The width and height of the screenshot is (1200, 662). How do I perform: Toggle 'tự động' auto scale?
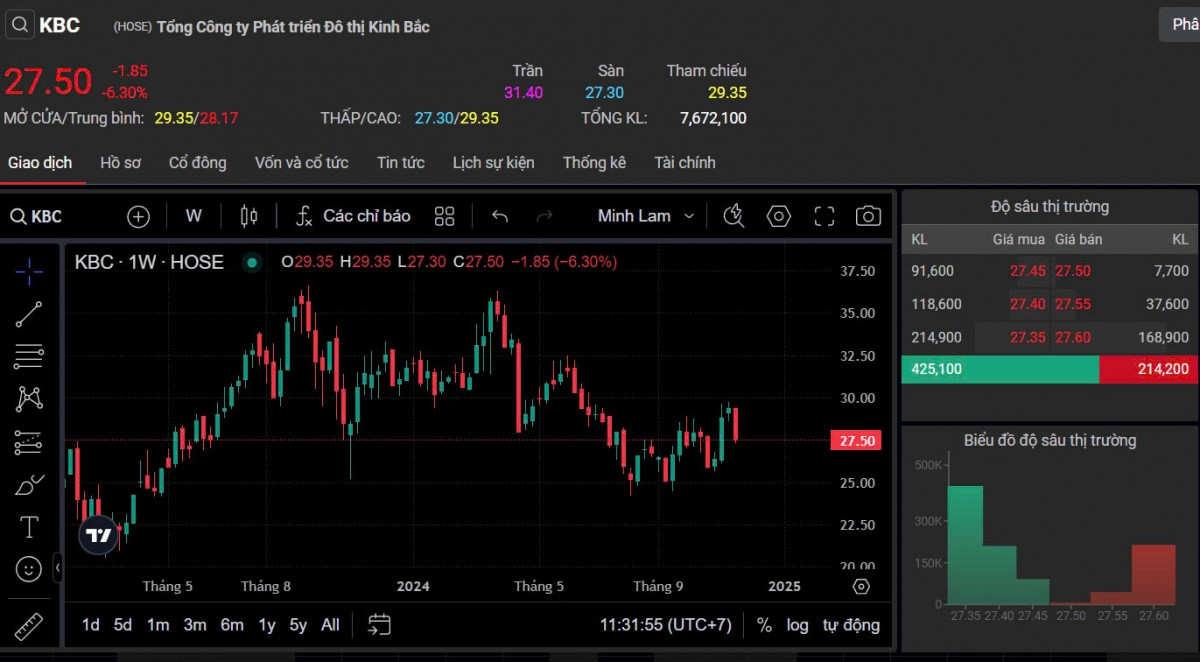pyautogui.click(x=851, y=625)
